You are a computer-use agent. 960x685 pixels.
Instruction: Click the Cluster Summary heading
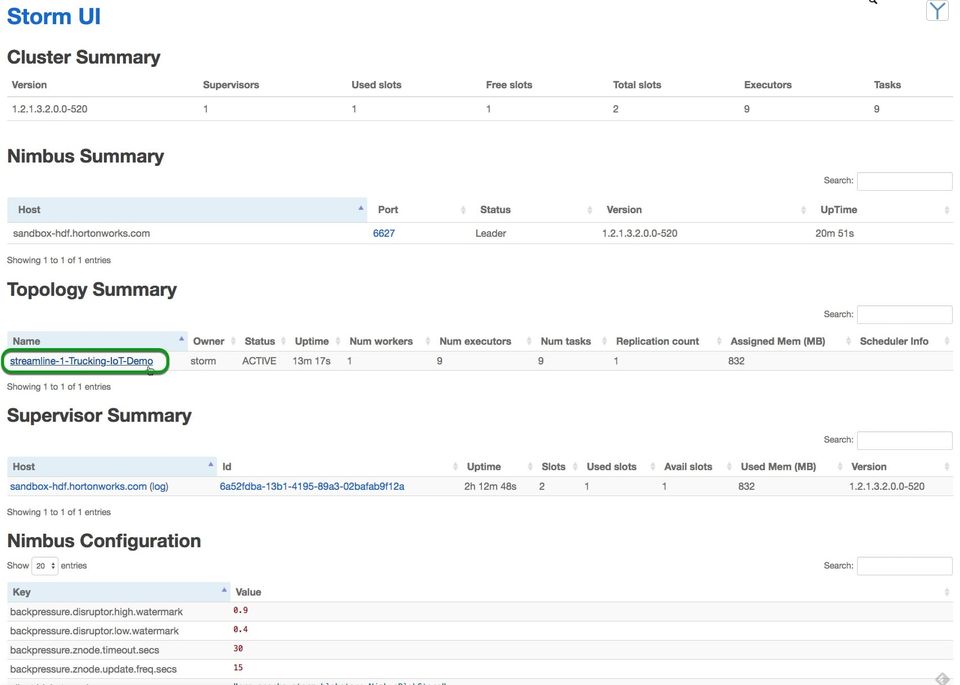tap(84, 57)
